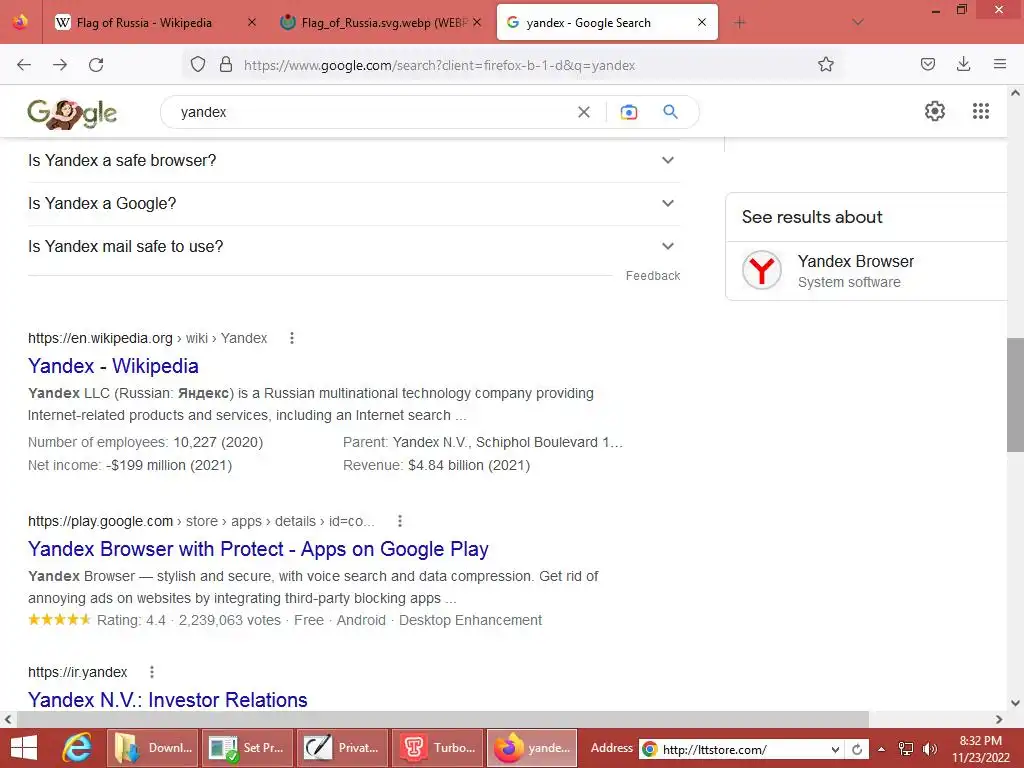The width and height of the screenshot is (1024, 768).
Task: Close the yandex Google Search tab
Action: pyautogui.click(x=702, y=23)
